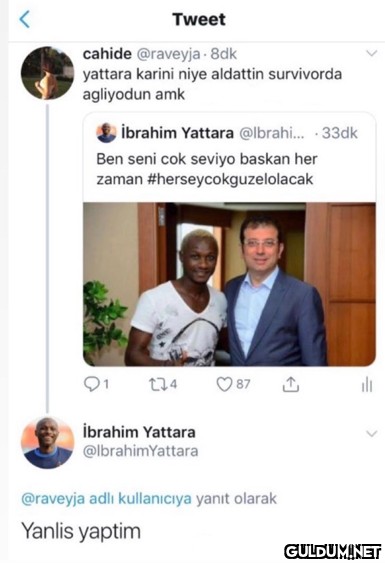Open @IbrahimYattara handle under reply name
The width and height of the screenshot is (385, 563).
pyautogui.click(x=140, y=451)
